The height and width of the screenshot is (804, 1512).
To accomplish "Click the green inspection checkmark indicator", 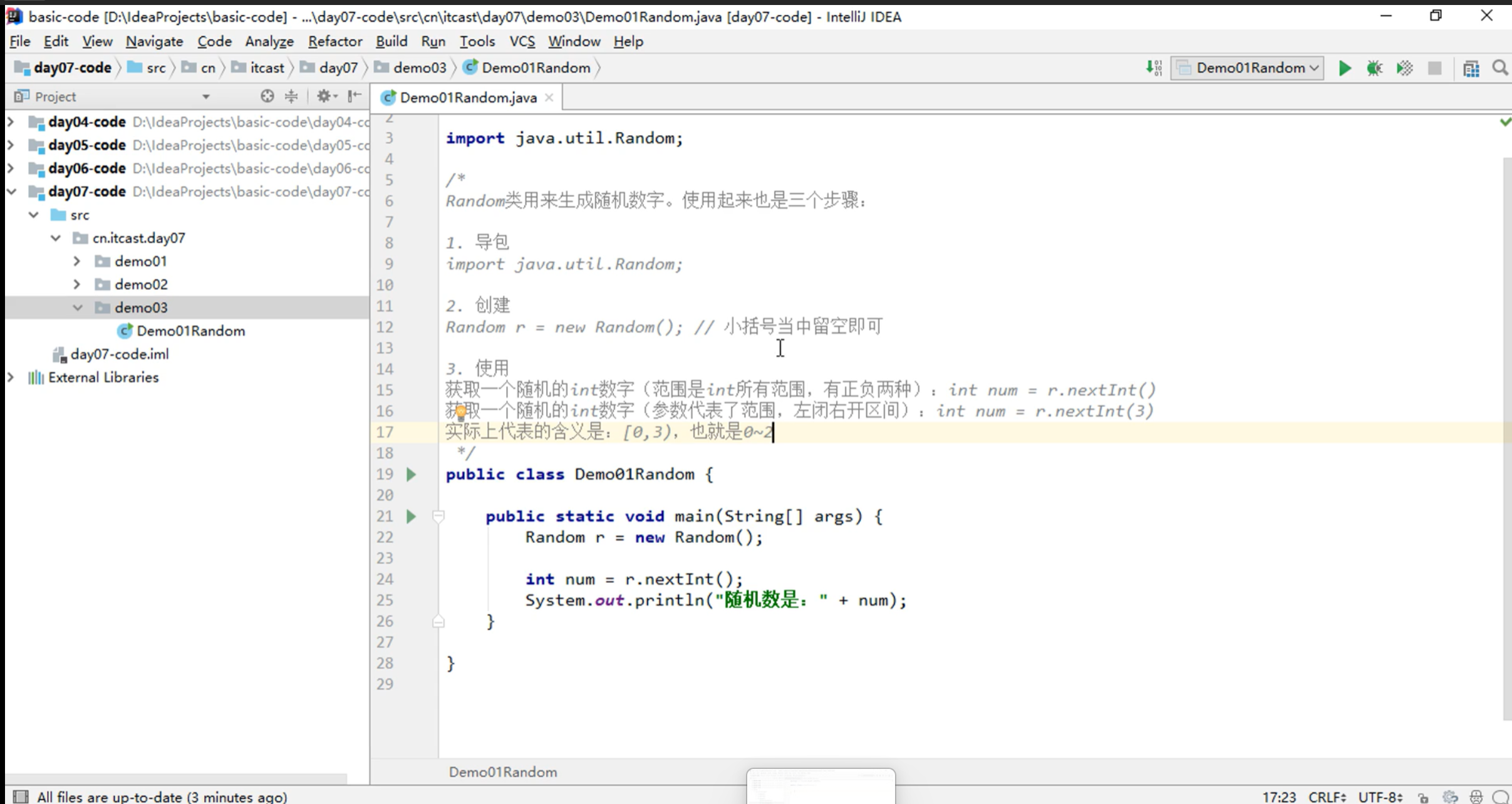I will pyautogui.click(x=1505, y=121).
